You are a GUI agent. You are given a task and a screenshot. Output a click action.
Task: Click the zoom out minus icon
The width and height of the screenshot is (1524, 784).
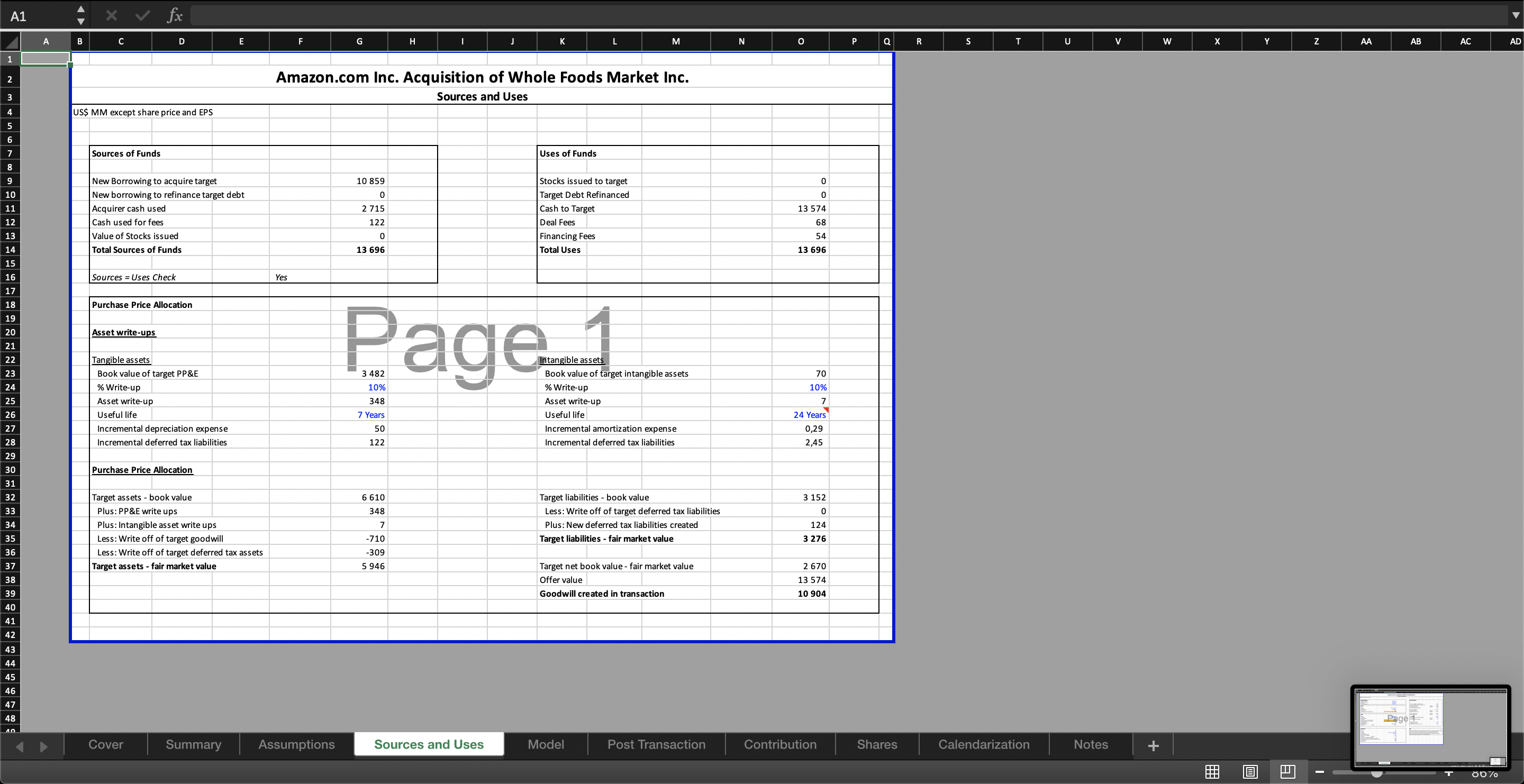tap(1319, 772)
